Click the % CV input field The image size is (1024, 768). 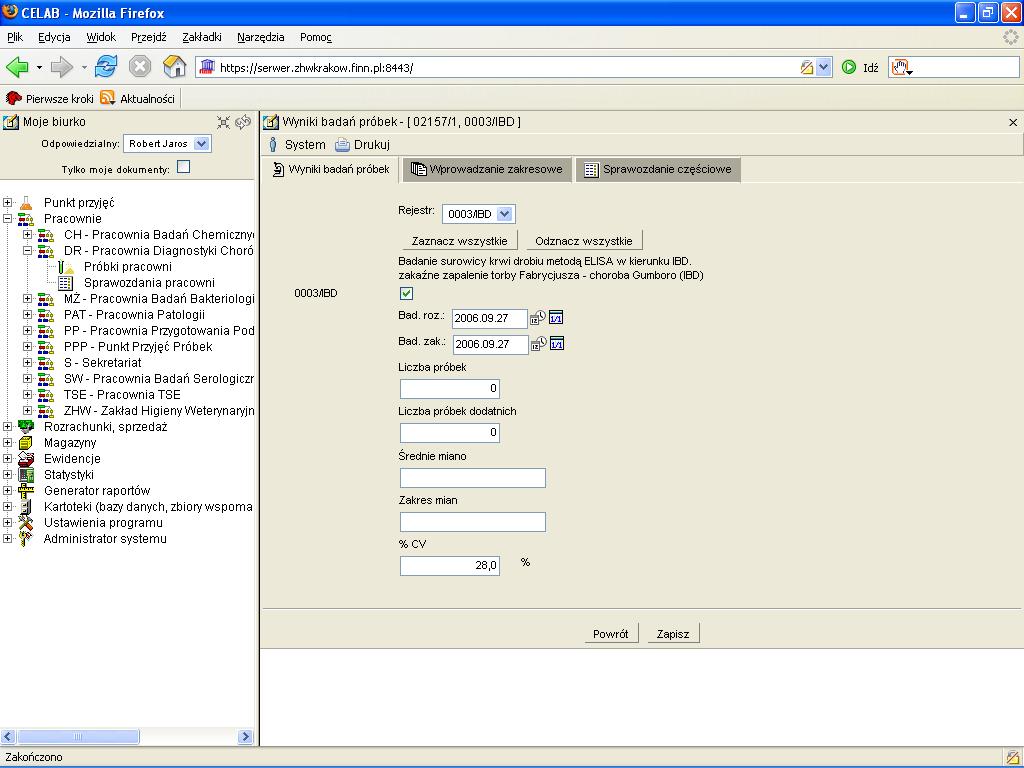(x=450, y=566)
